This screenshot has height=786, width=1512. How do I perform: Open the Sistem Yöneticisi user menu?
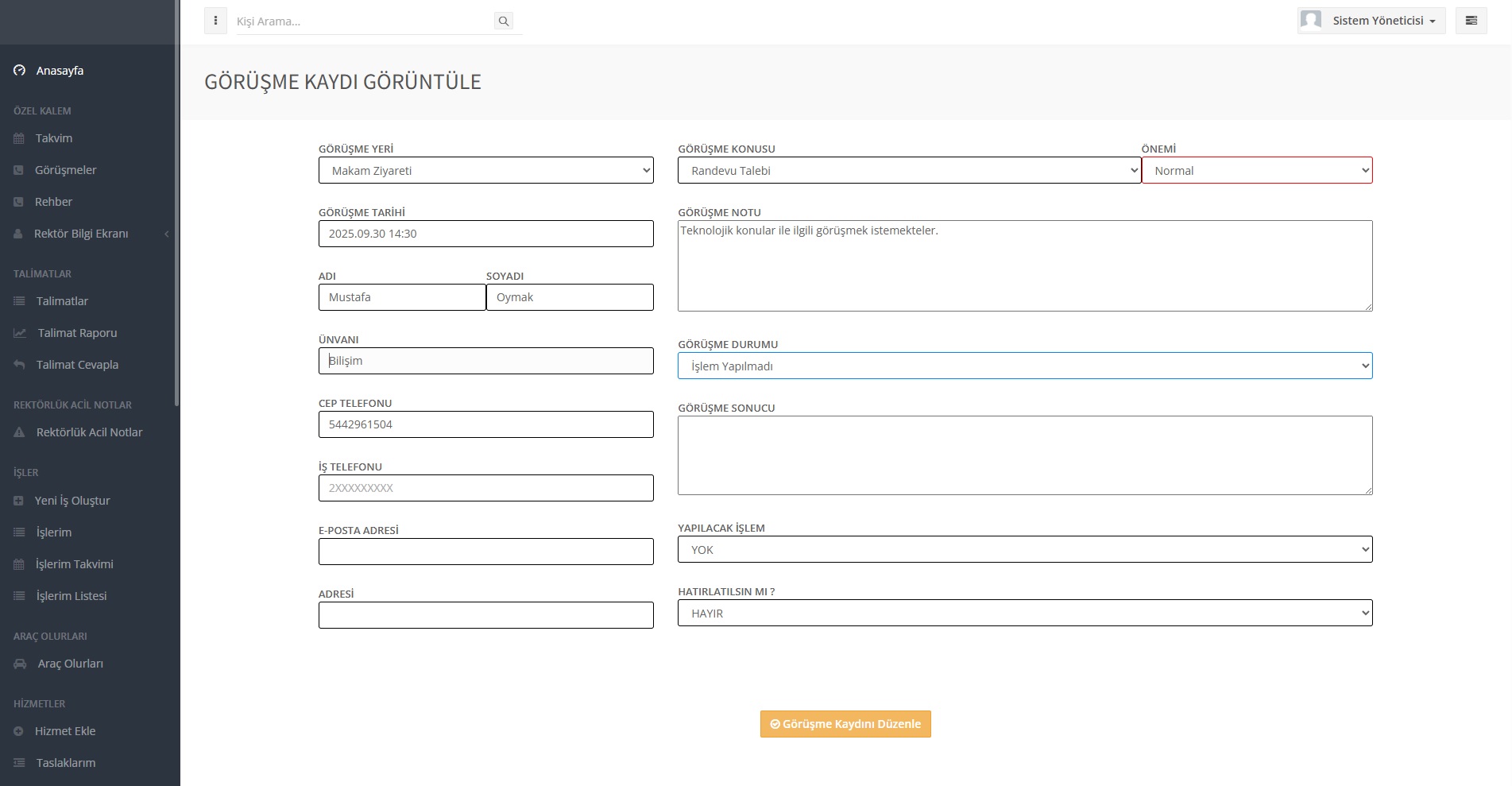coord(1371,21)
